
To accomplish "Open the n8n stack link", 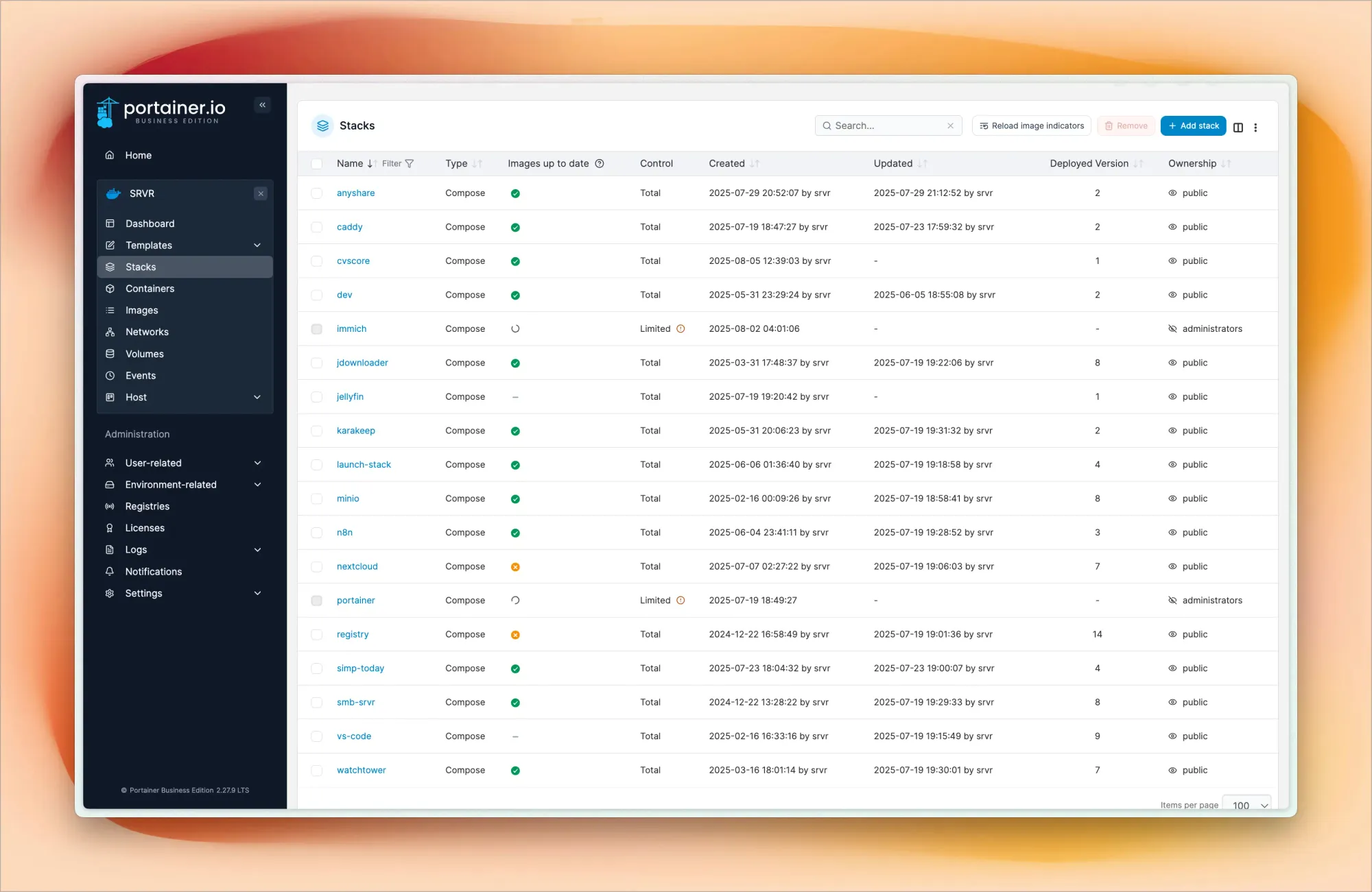I will (x=344, y=533).
